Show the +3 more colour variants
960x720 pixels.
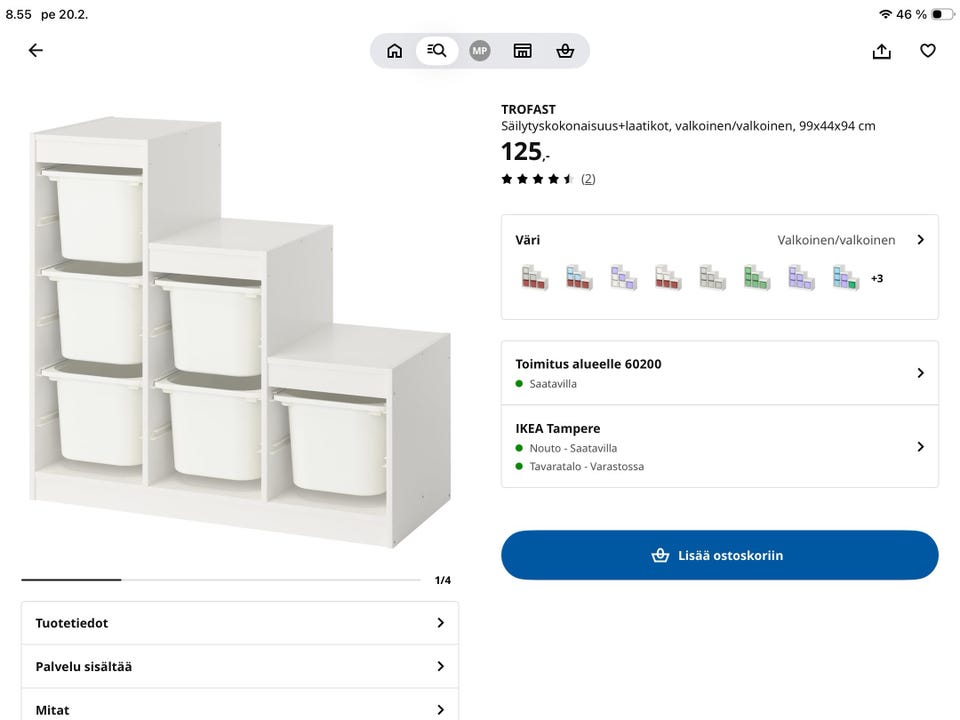point(877,278)
